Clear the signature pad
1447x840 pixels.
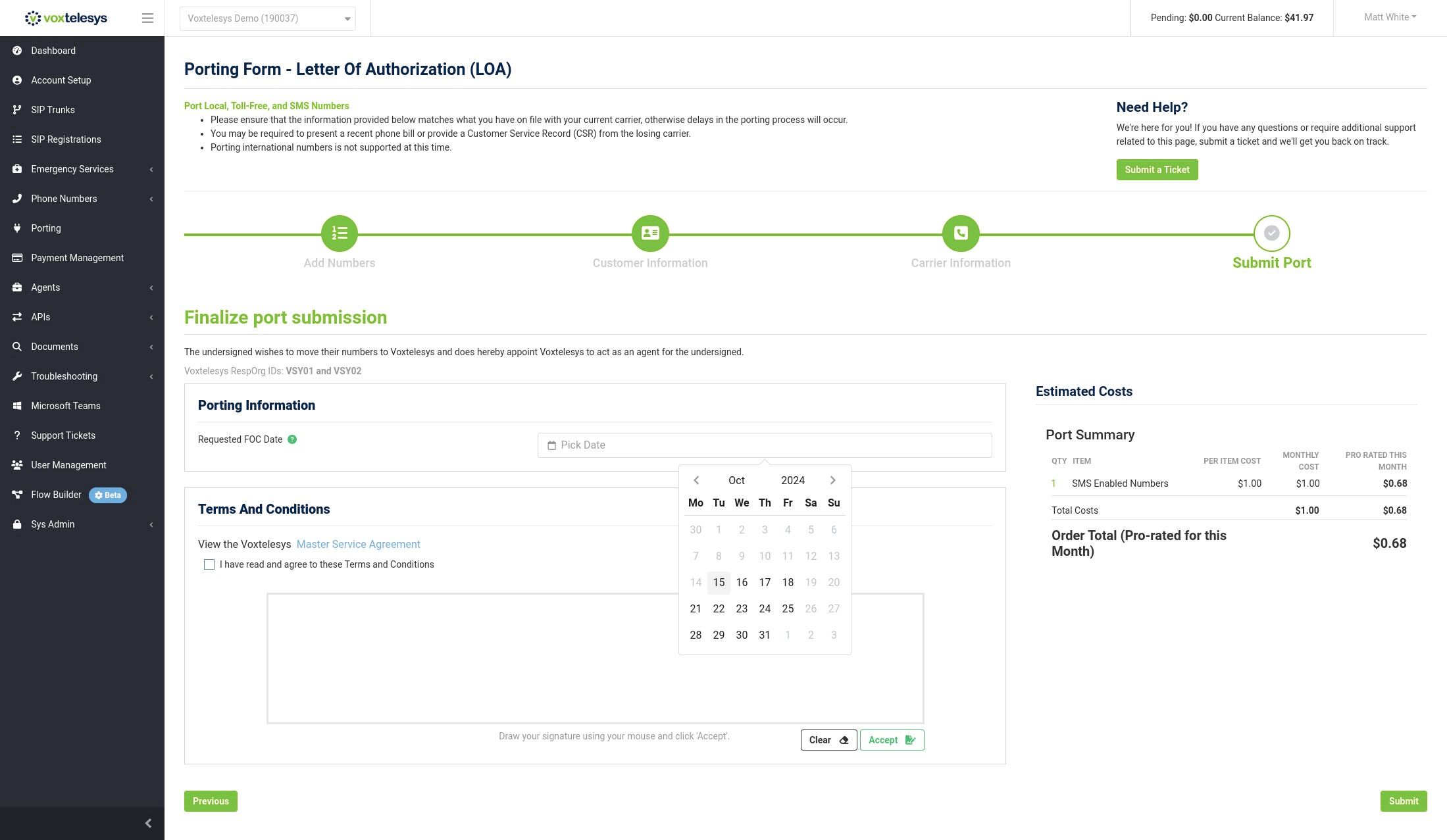(828, 740)
